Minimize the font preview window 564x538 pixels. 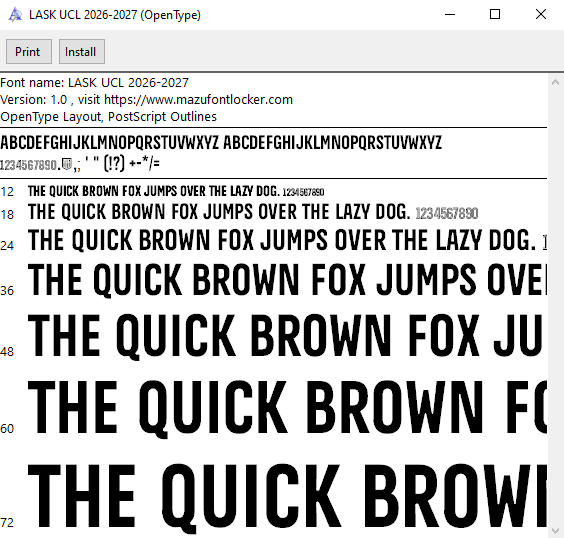point(450,14)
